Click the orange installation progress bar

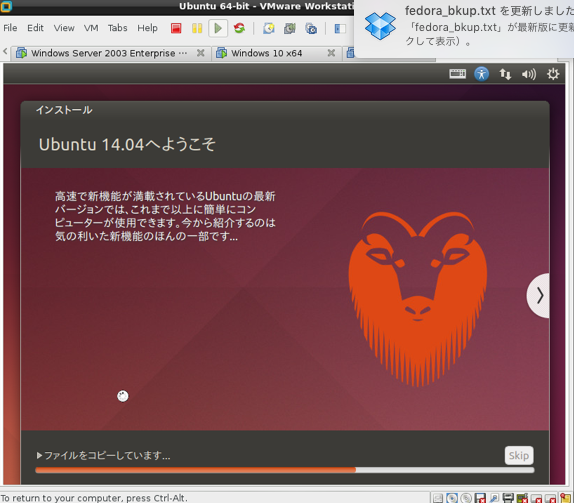[x=285, y=470]
